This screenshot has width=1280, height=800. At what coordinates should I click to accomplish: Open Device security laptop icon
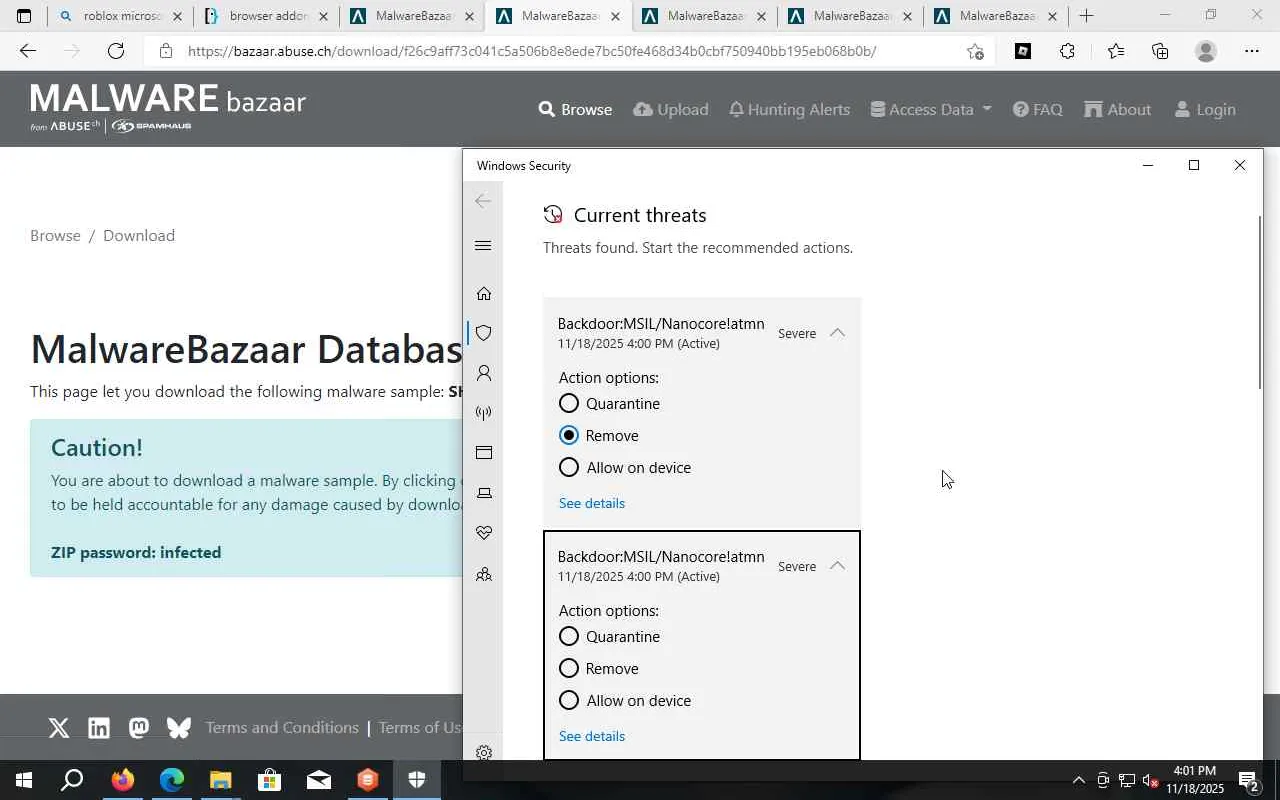point(484,493)
